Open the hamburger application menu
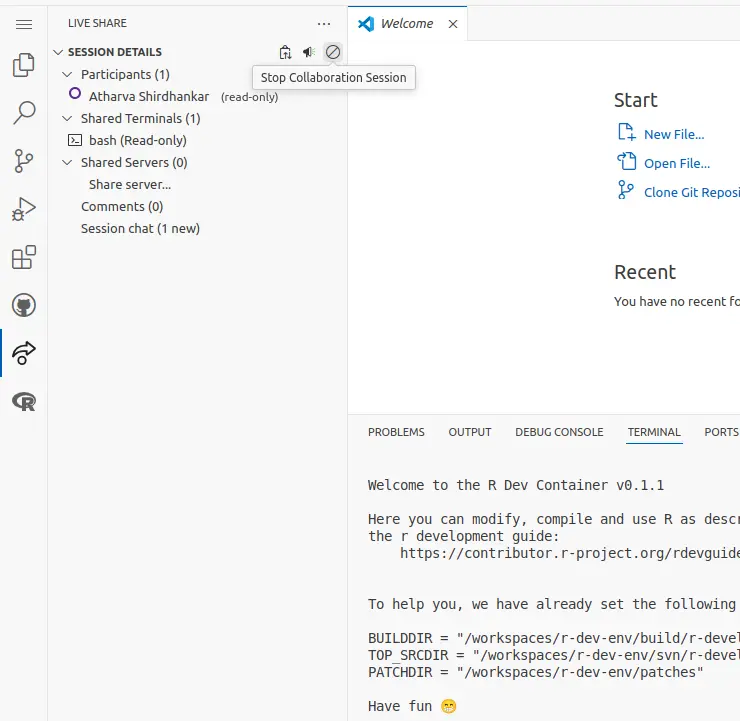The width and height of the screenshot is (740, 721). [24, 24]
